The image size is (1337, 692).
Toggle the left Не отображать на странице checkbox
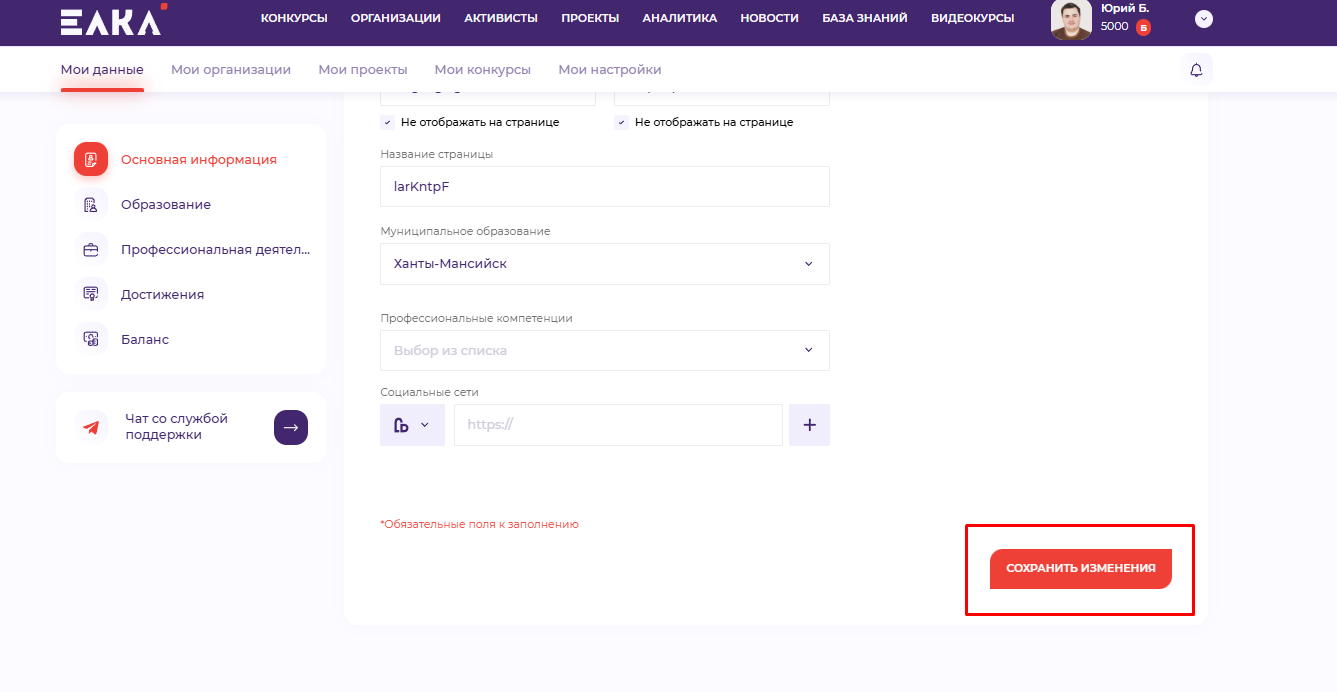point(387,122)
